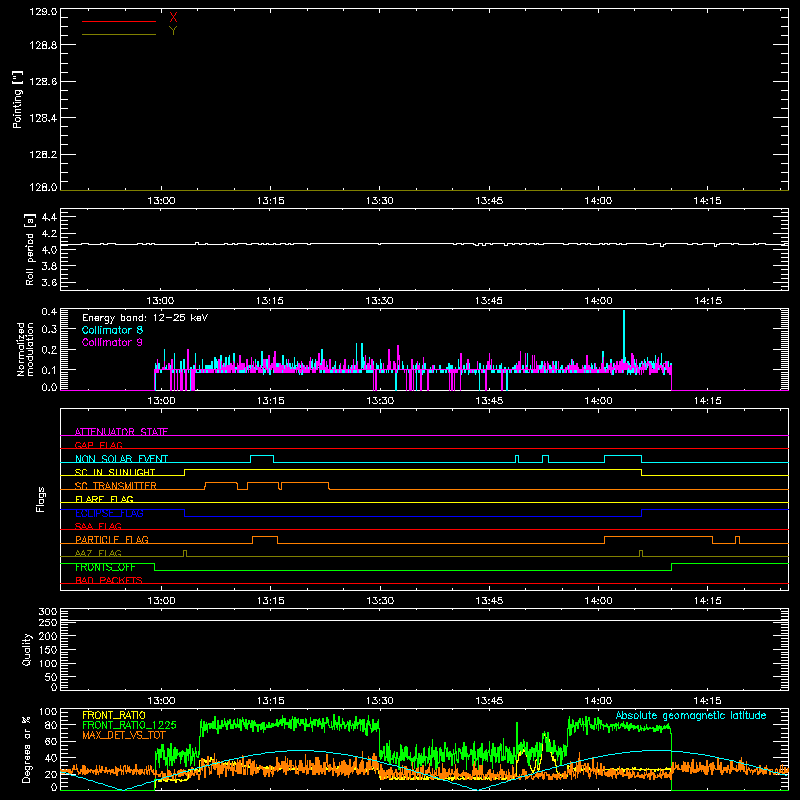Click the 'Degrees or %' axis title
This screenshot has width=800, height=800.
[27, 750]
